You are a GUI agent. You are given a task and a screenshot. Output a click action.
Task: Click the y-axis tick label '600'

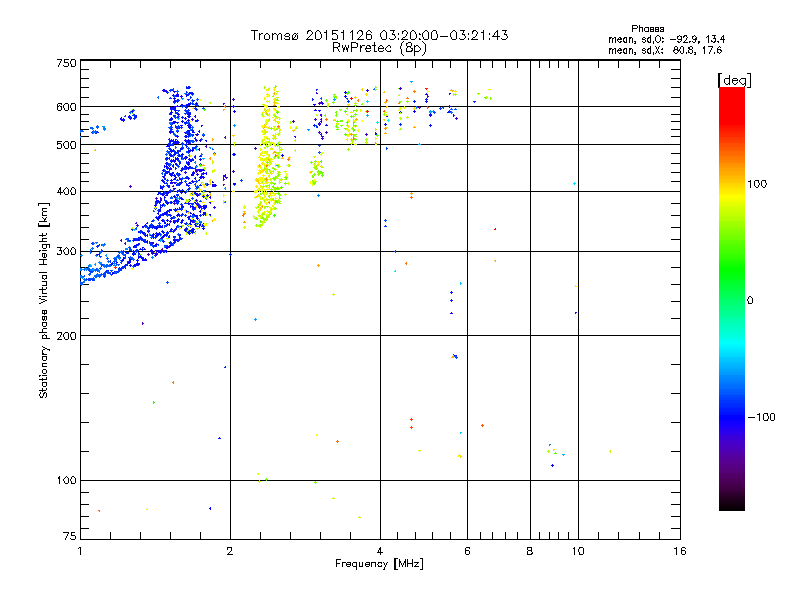tap(66, 107)
